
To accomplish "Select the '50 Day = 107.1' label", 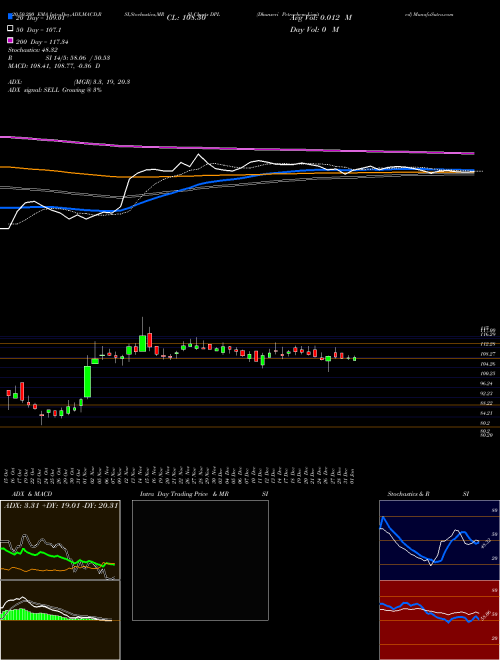I will (x=38, y=30).
